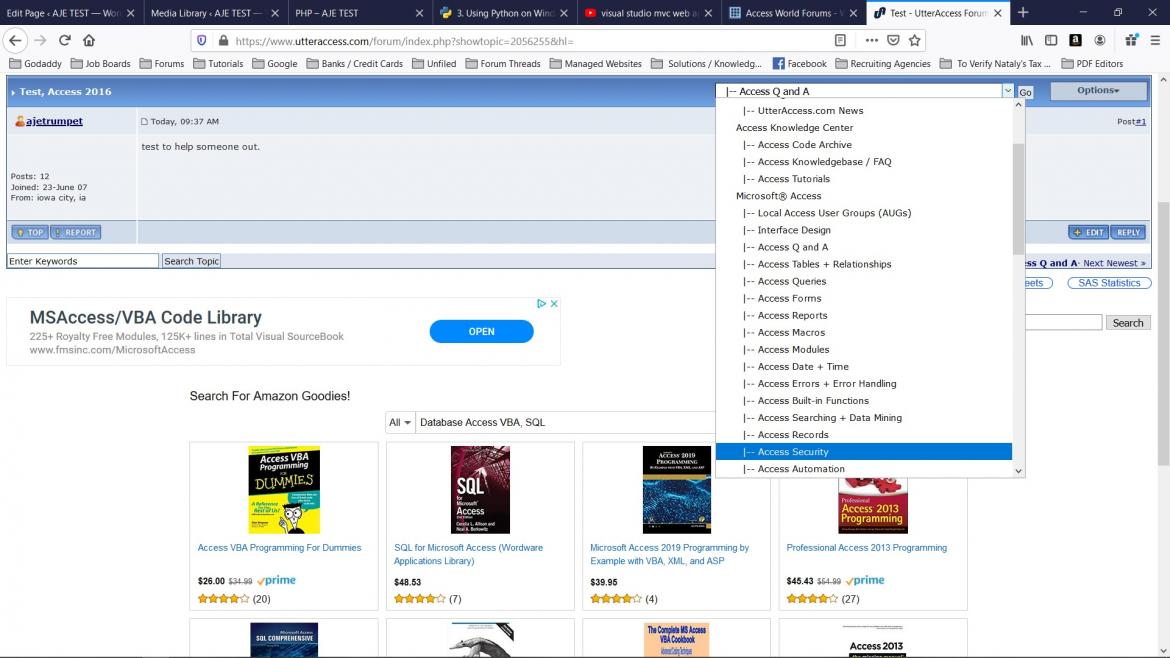Image resolution: width=1170 pixels, height=658 pixels.
Task: Open the Recruiting Agencies bookmarks folder
Action: [x=883, y=63]
